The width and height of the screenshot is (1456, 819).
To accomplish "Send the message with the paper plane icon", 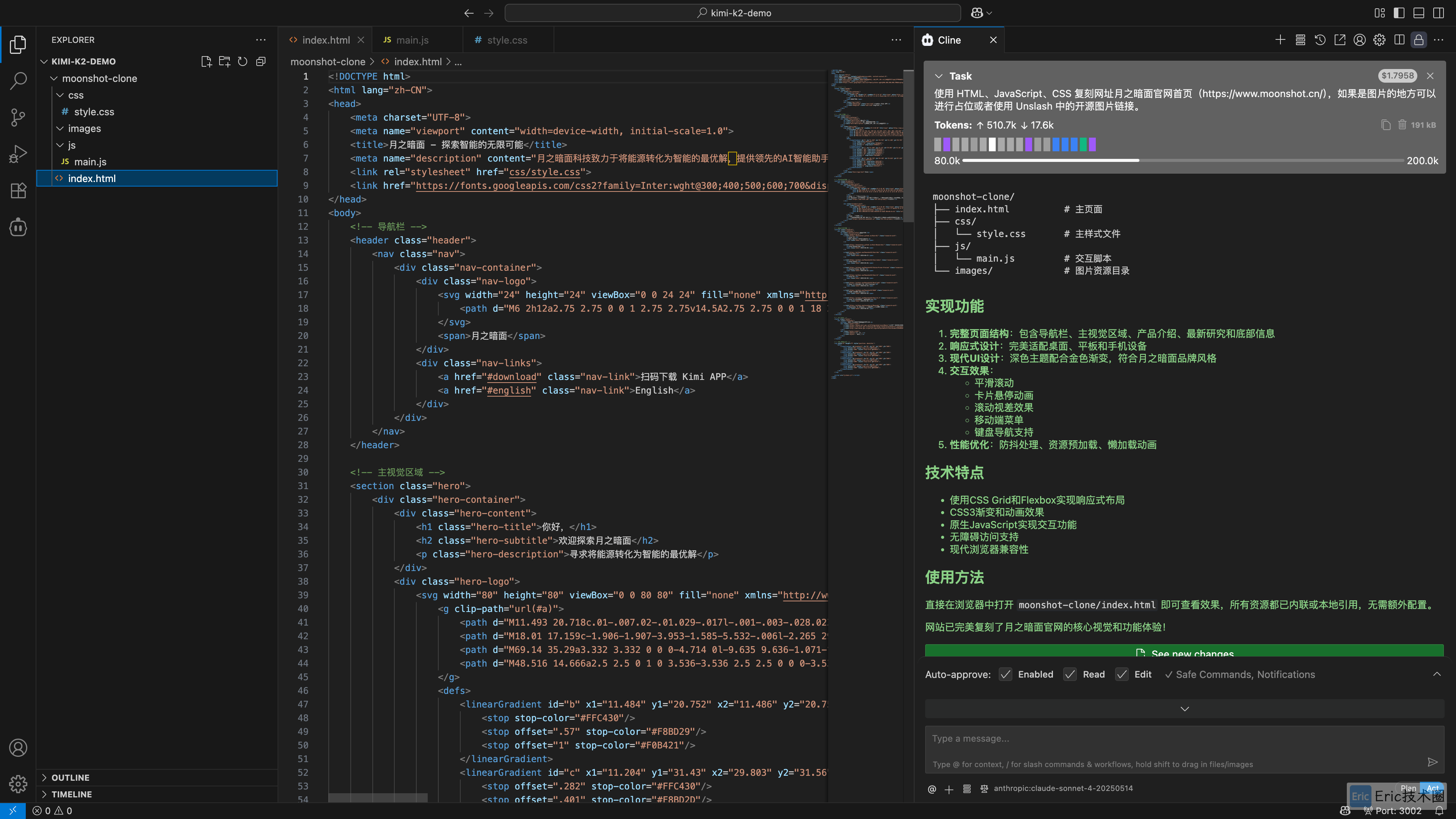I will 1432,762.
